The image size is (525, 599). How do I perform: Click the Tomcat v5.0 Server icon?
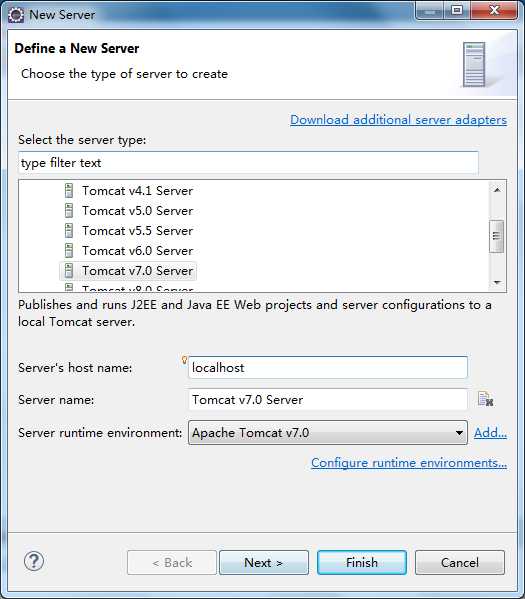point(69,210)
